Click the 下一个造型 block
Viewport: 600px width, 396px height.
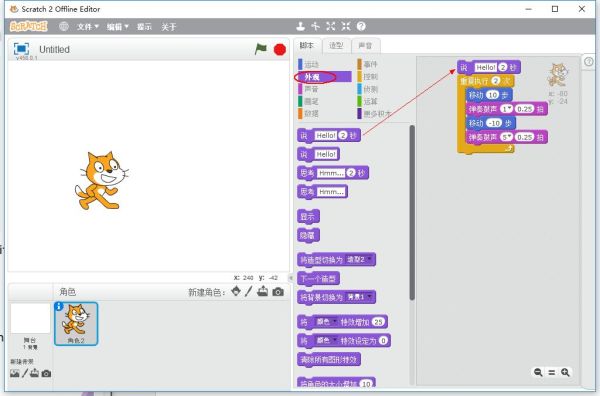(x=318, y=279)
